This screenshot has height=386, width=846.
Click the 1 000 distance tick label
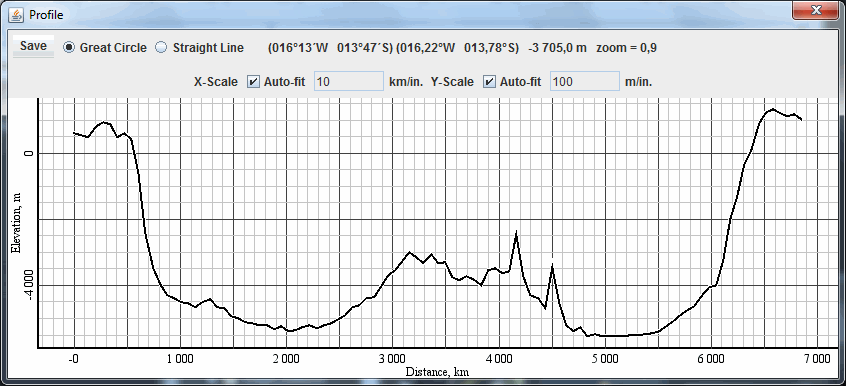point(180,359)
